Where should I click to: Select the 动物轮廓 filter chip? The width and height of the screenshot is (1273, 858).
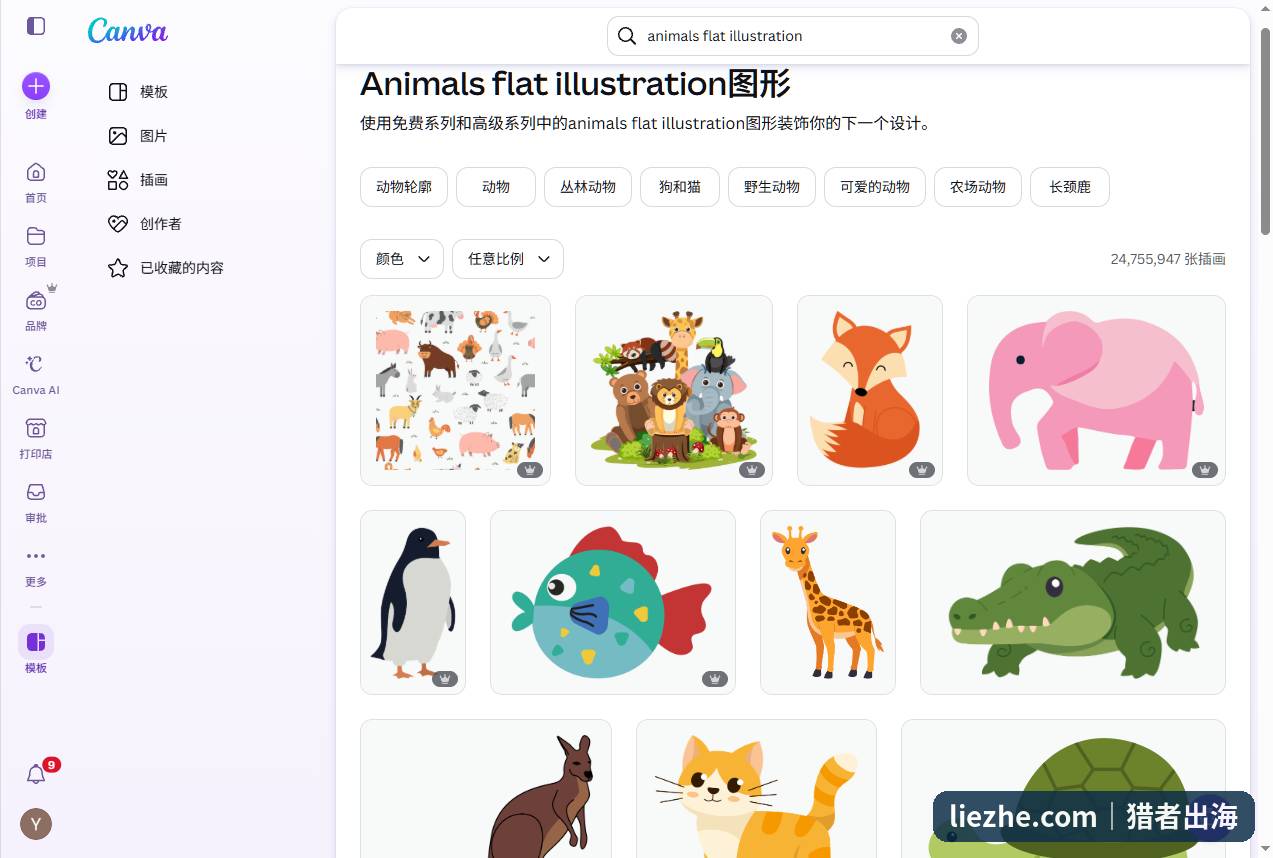tap(404, 187)
